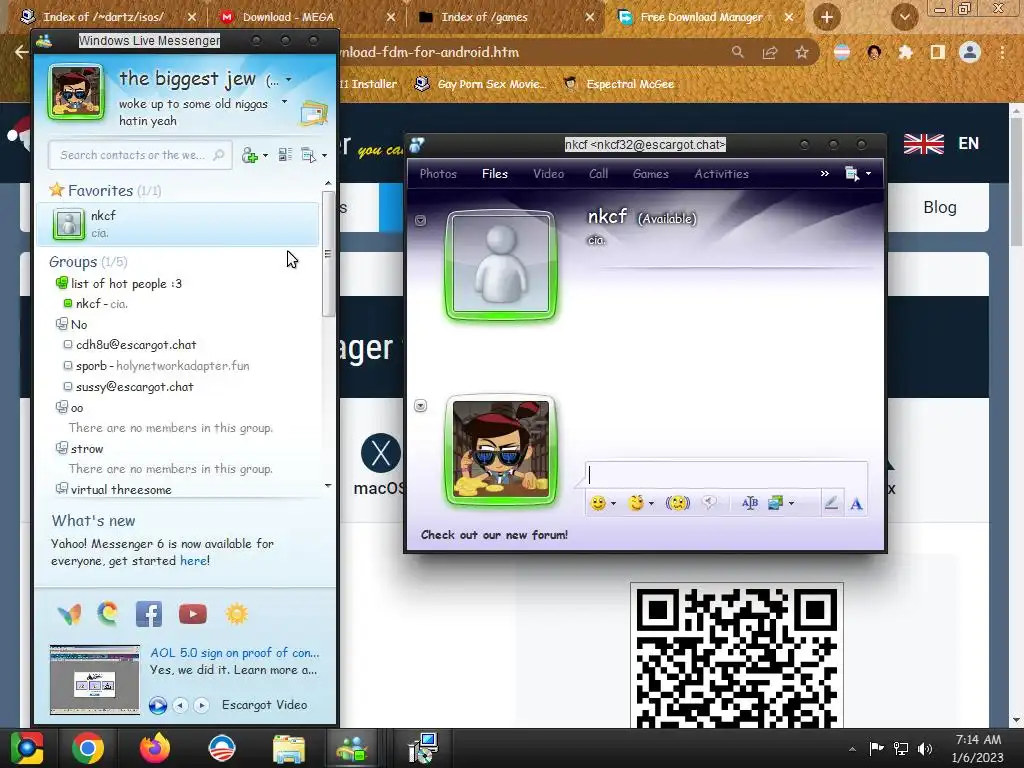Screen dimensions: 1024x768
Task: Open Activities tab in nkcf chat window
Action: [722, 174]
